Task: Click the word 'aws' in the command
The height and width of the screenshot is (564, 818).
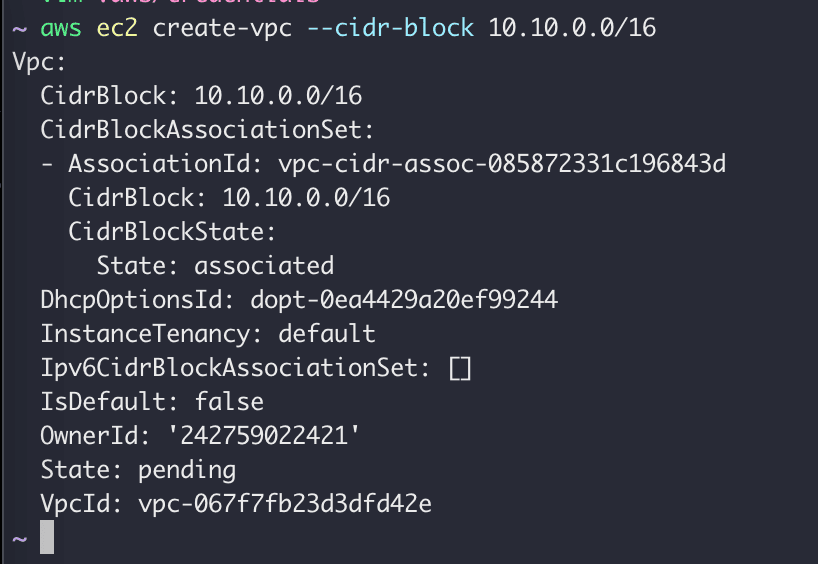Action: 62,27
